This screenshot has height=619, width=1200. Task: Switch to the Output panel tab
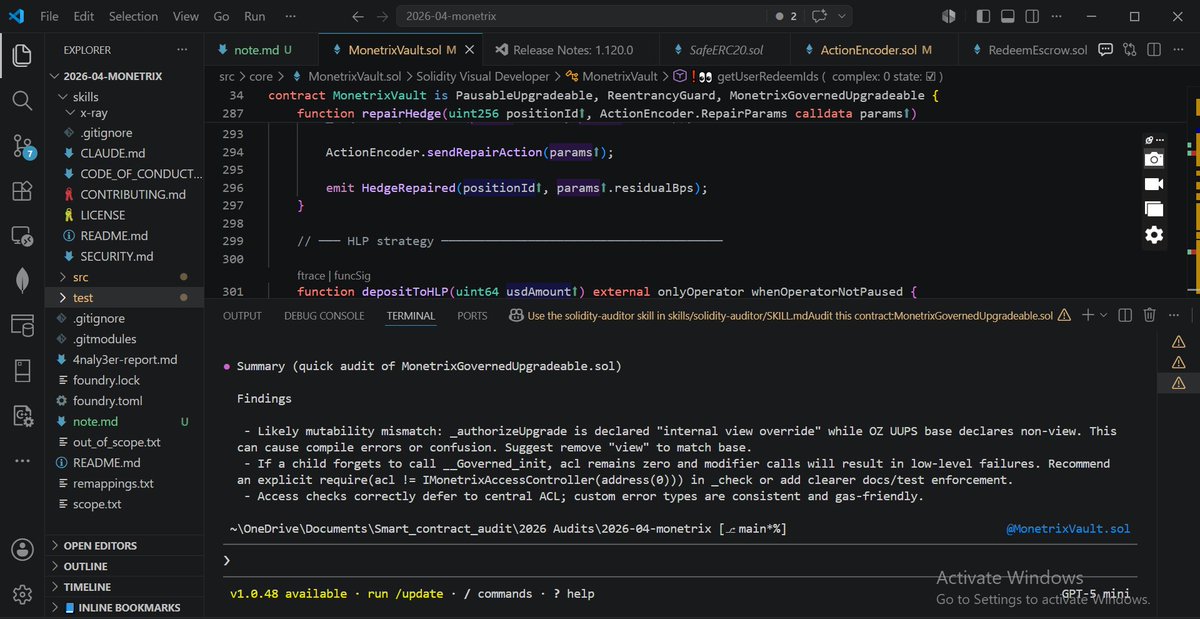(242, 315)
